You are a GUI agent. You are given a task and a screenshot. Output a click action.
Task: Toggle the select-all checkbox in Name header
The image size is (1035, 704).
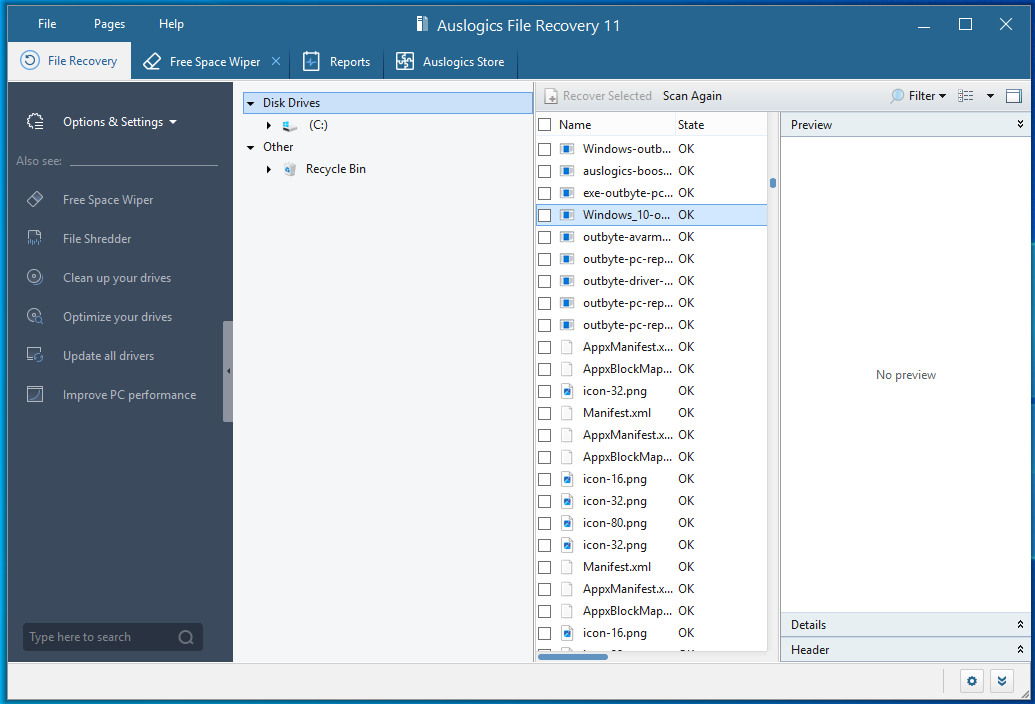click(544, 125)
